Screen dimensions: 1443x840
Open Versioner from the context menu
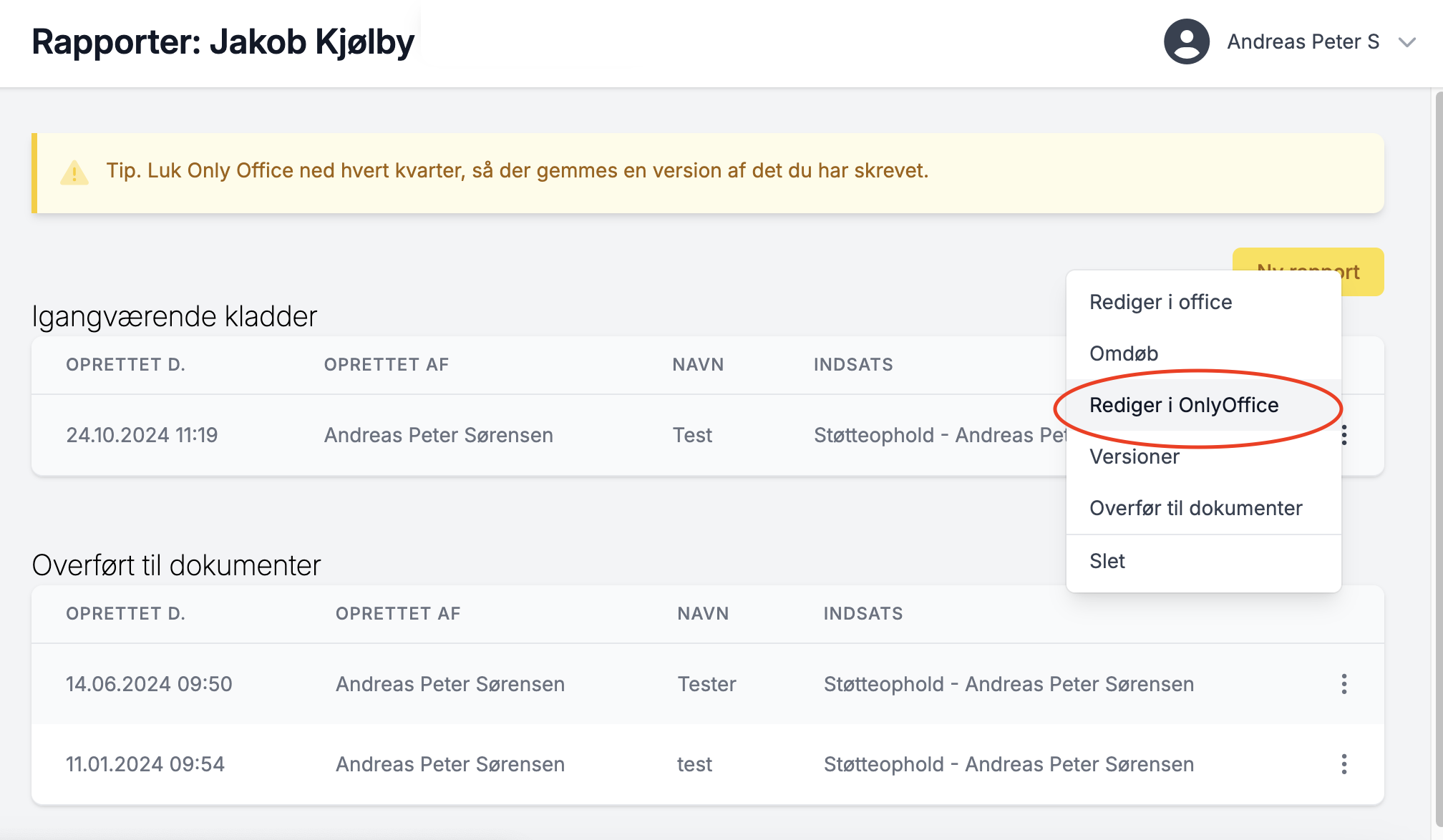click(1134, 456)
